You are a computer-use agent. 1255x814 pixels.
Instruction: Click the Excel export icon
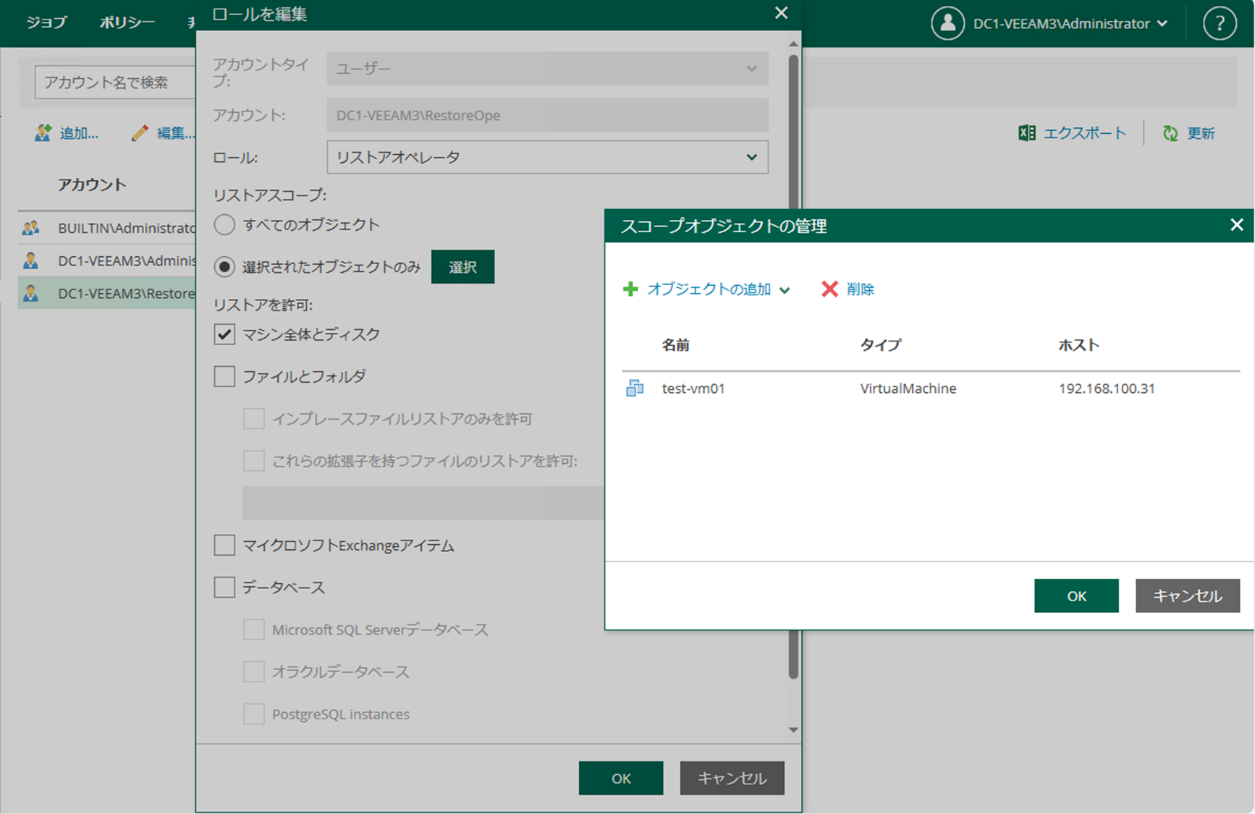coord(1027,133)
